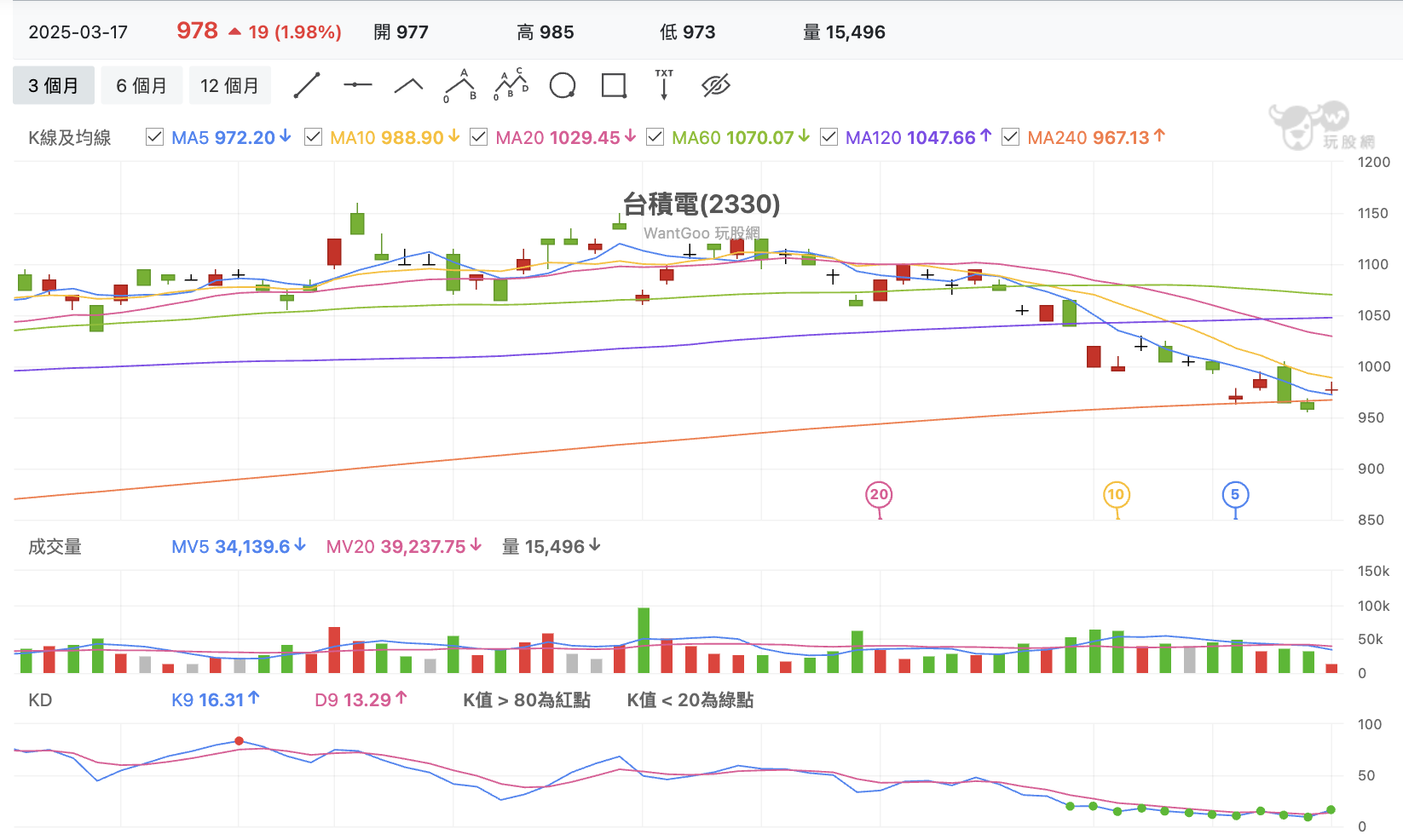Select the 0-A-B wave pattern tool

coord(460,85)
